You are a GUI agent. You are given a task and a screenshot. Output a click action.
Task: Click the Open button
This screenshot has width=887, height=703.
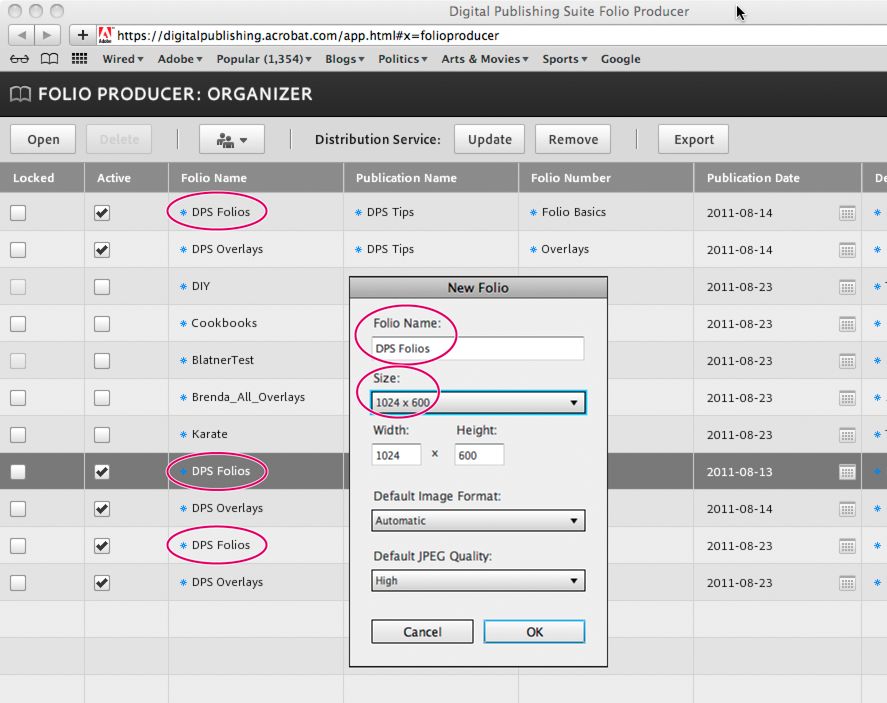pyautogui.click(x=43, y=139)
